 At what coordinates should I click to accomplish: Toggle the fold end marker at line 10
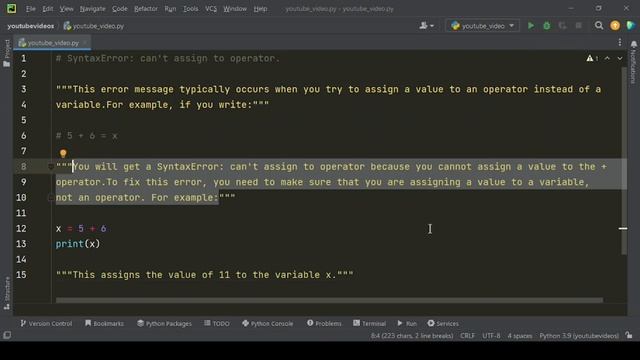tap(51, 198)
